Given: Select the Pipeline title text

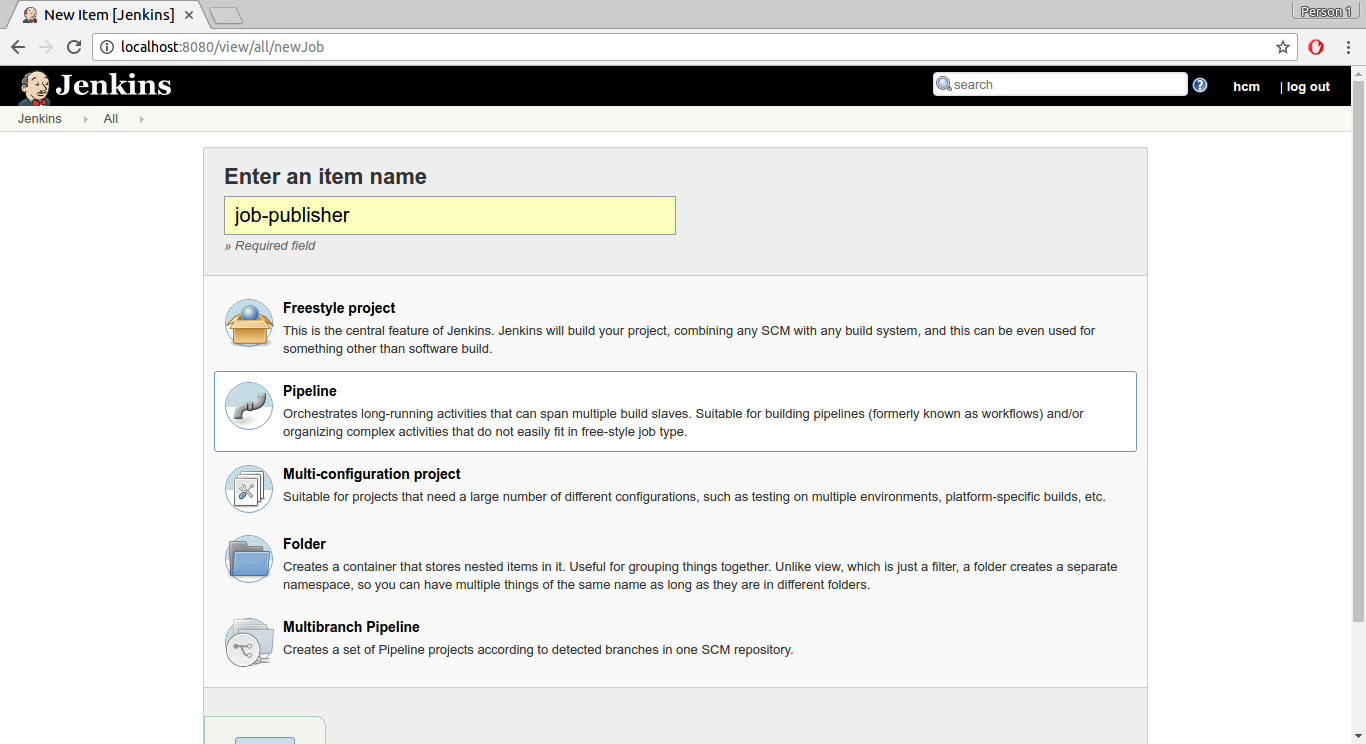Looking at the screenshot, I should (310, 391).
